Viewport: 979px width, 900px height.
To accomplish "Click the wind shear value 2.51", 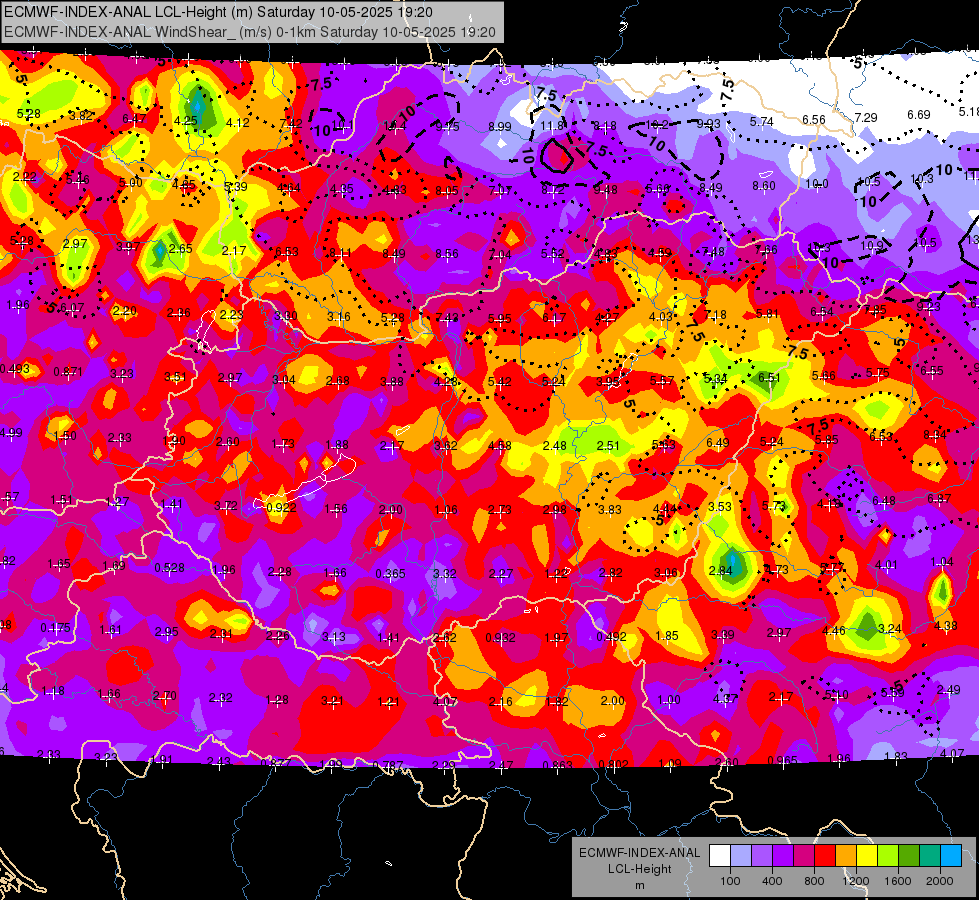I will coord(608,445).
